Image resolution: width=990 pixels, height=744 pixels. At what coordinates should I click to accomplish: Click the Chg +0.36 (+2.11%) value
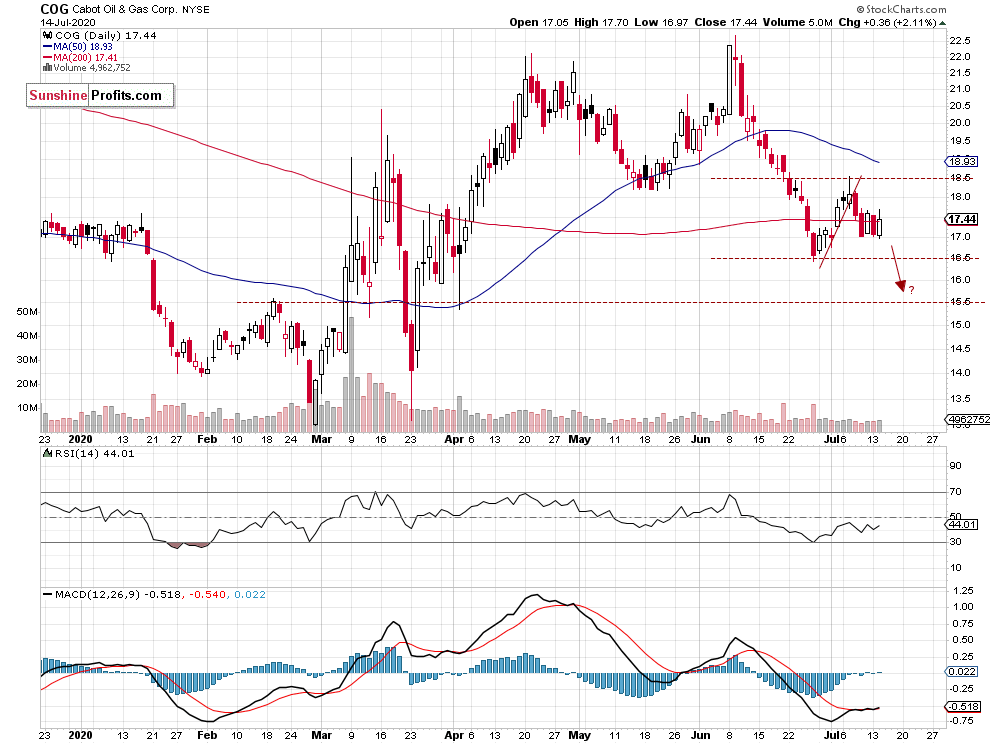tap(887, 22)
